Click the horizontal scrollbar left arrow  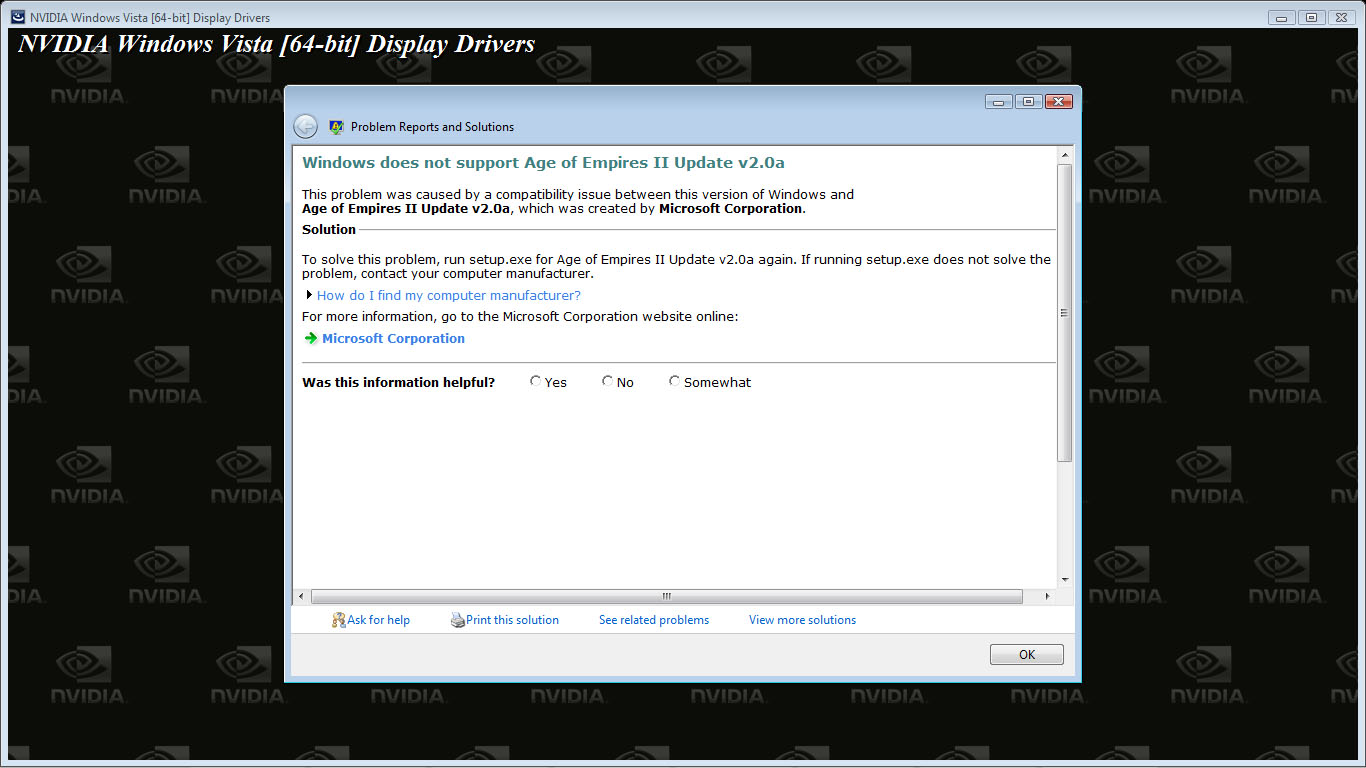(301, 596)
